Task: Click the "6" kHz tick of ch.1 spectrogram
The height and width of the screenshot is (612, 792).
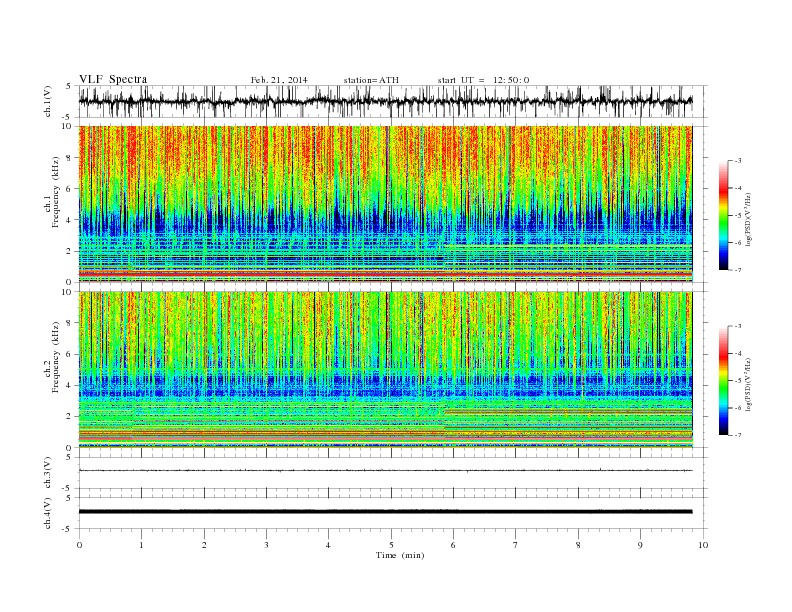Action: tap(69, 189)
